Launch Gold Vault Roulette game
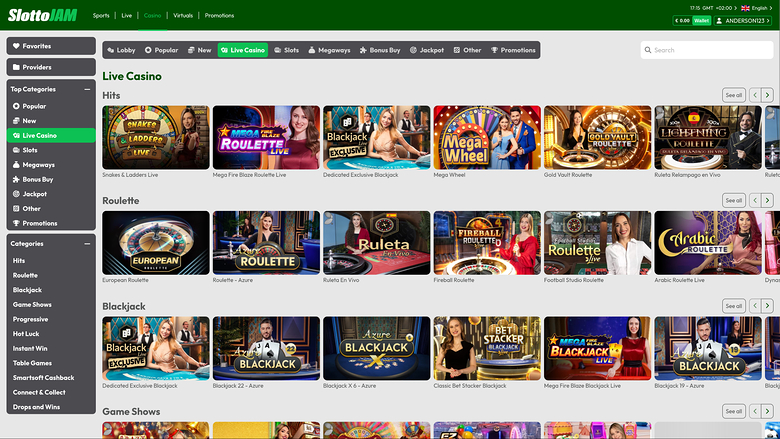The width and height of the screenshot is (780, 439). pyautogui.click(x=597, y=137)
